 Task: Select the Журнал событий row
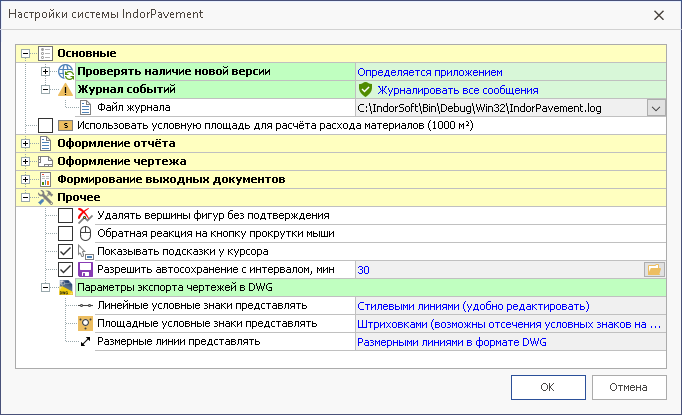tap(216, 90)
